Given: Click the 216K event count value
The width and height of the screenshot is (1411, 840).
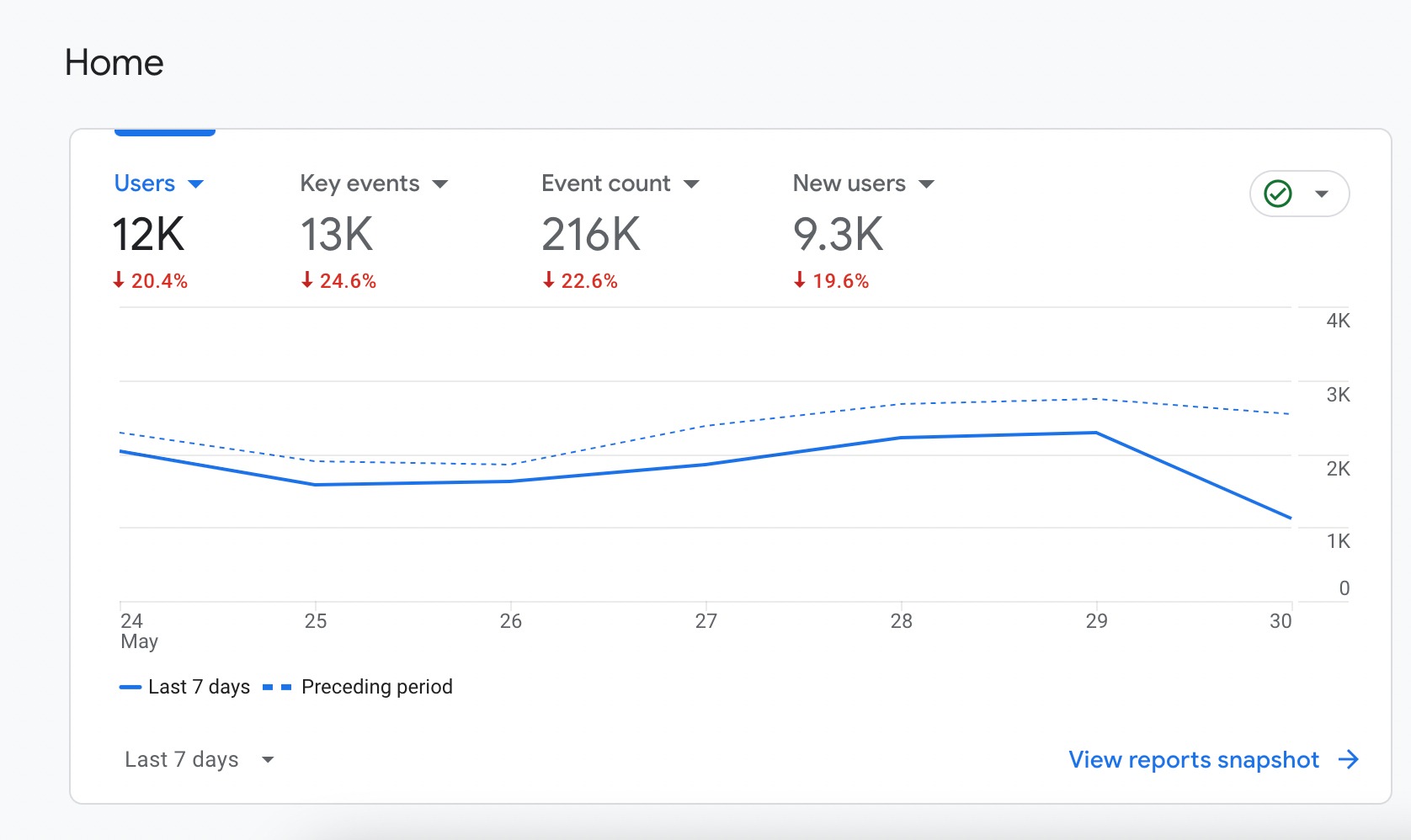Looking at the screenshot, I should [x=591, y=234].
